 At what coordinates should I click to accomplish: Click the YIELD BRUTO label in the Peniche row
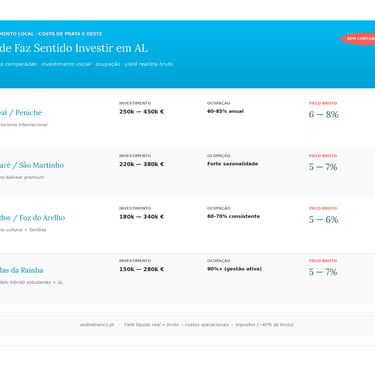click(323, 103)
